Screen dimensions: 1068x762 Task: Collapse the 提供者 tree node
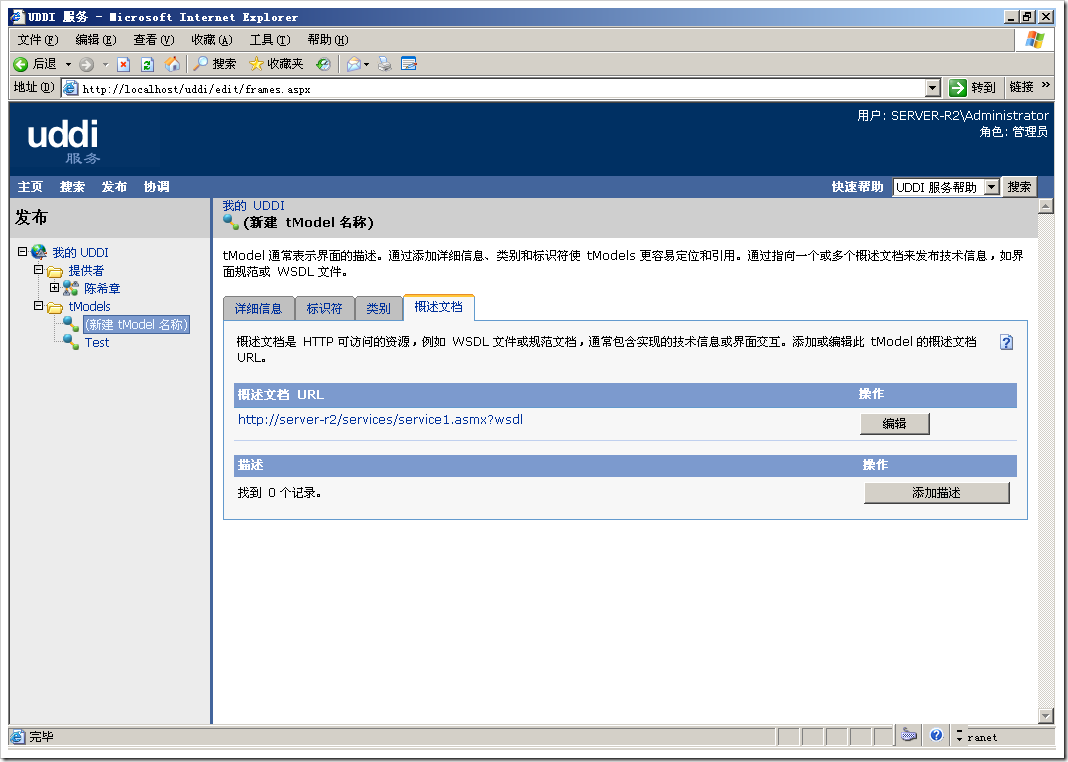(x=39, y=270)
